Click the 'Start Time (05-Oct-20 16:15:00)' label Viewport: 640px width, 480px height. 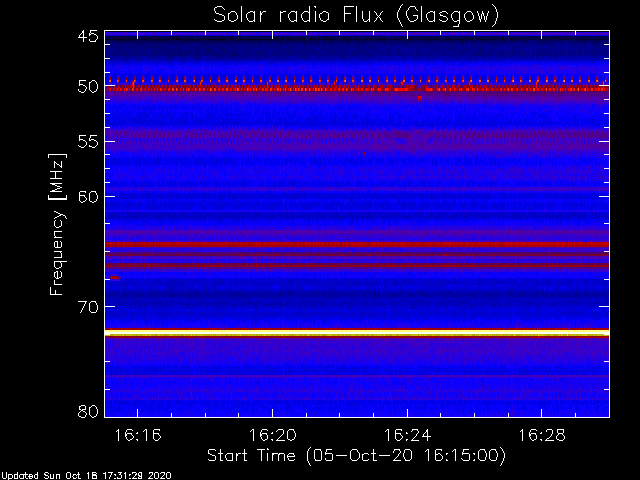click(356, 455)
